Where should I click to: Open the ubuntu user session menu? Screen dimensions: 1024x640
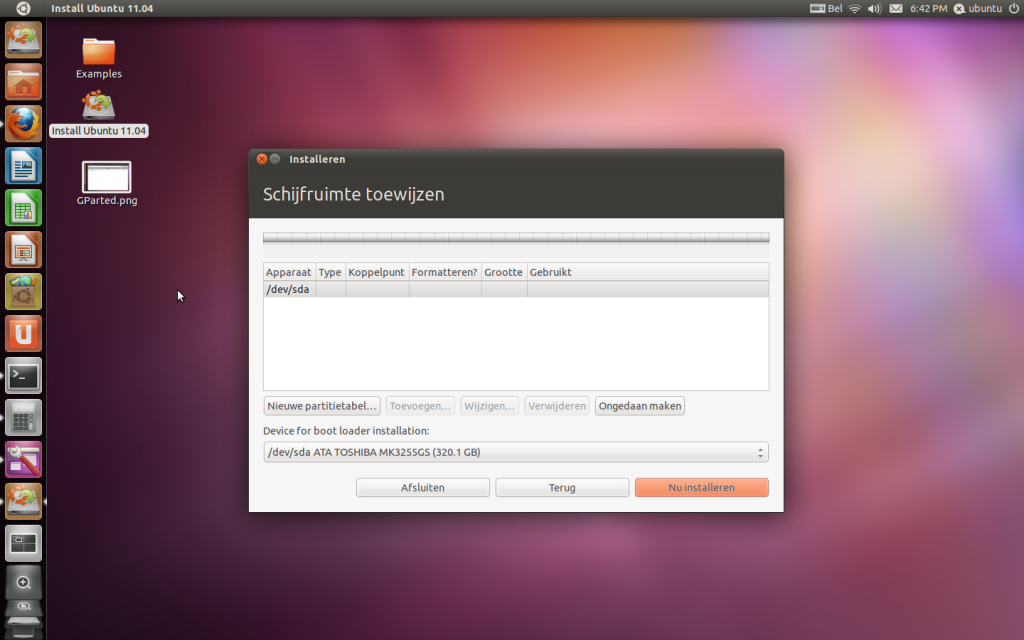(x=978, y=8)
